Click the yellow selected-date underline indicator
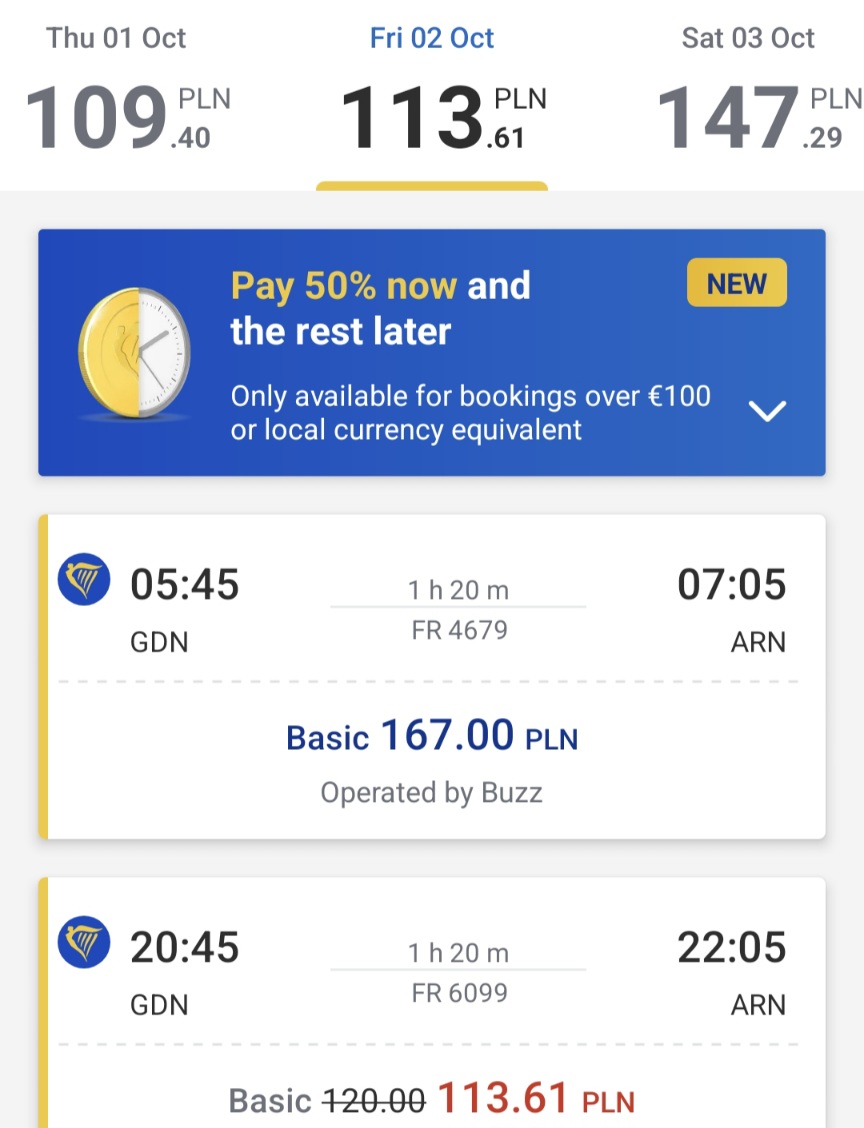 [x=432, y=186]
